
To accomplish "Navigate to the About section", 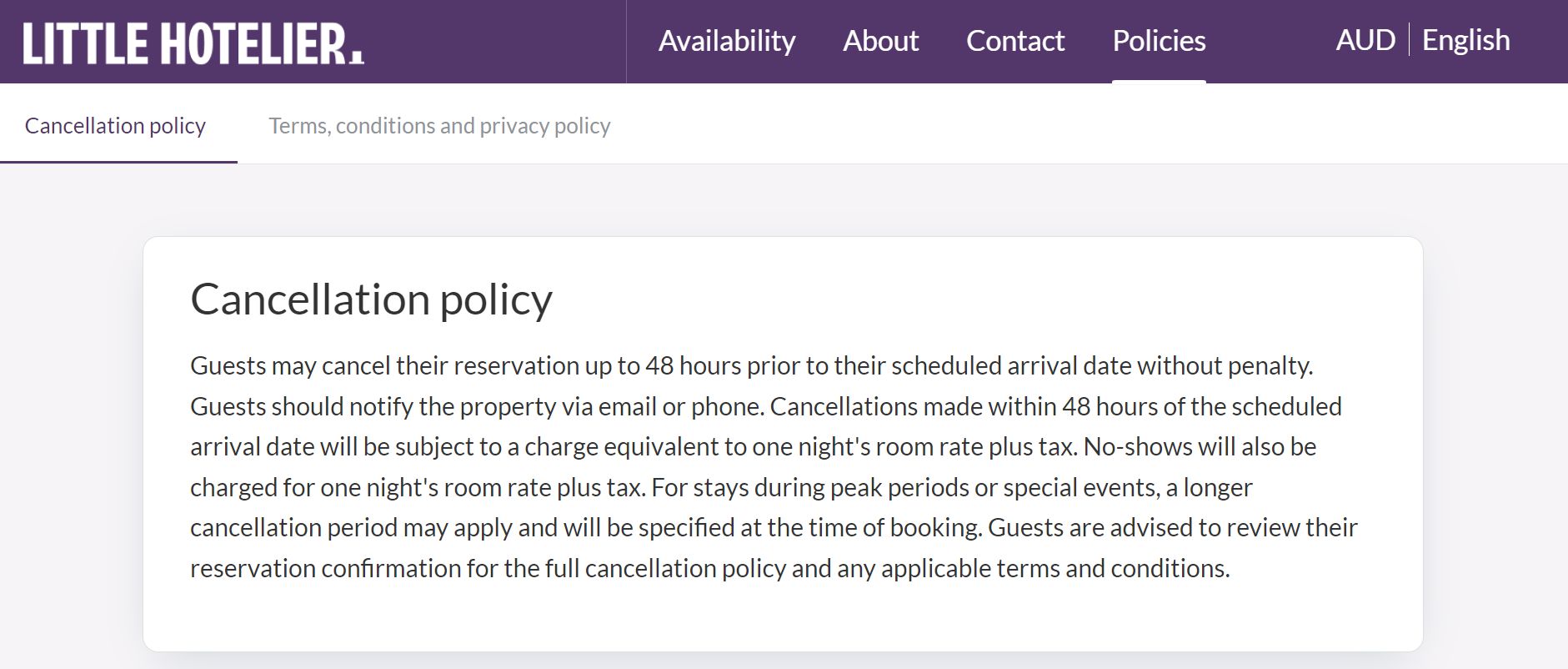I will point(880,41).
